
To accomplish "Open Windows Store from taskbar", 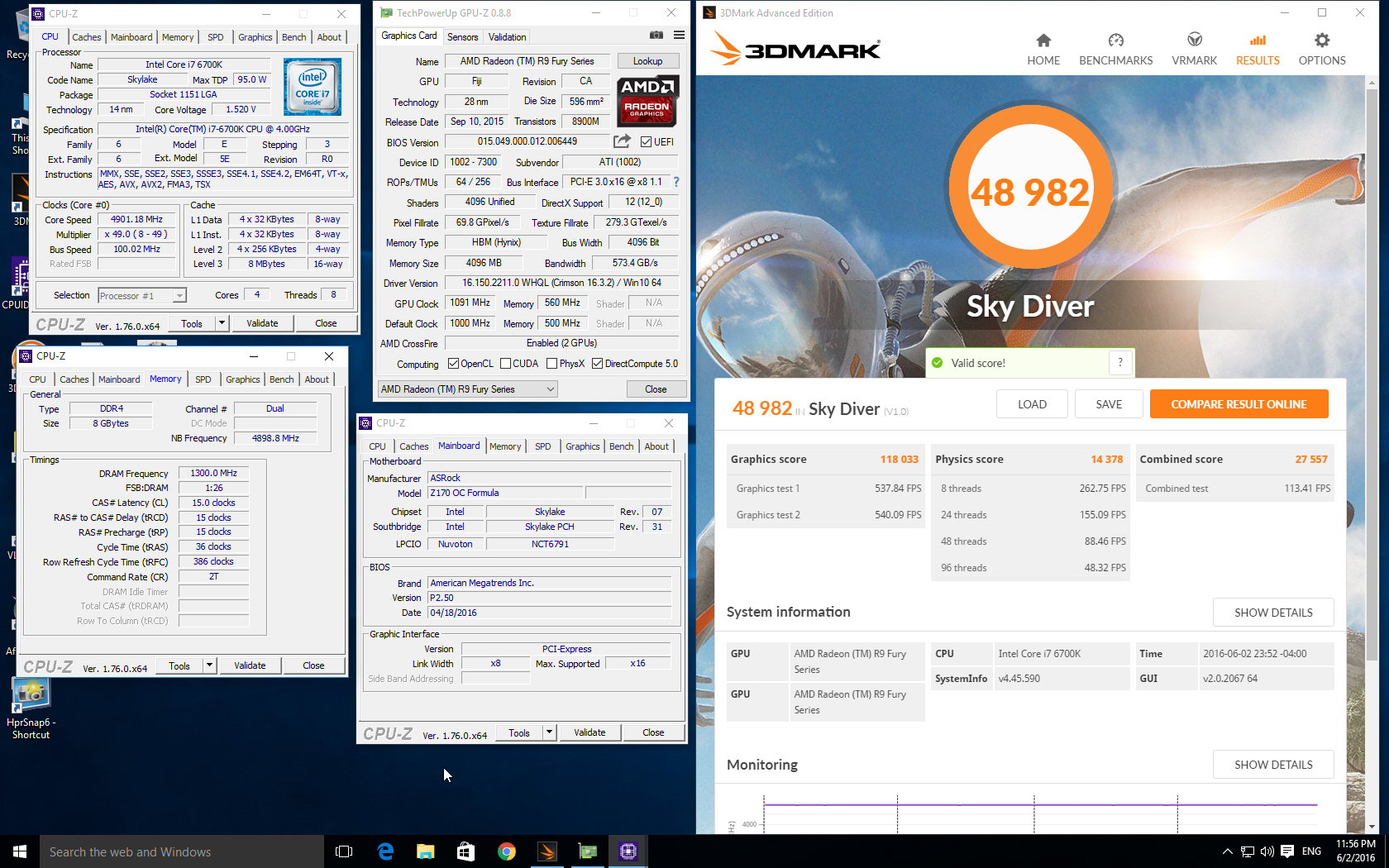I will pos(466,851).
